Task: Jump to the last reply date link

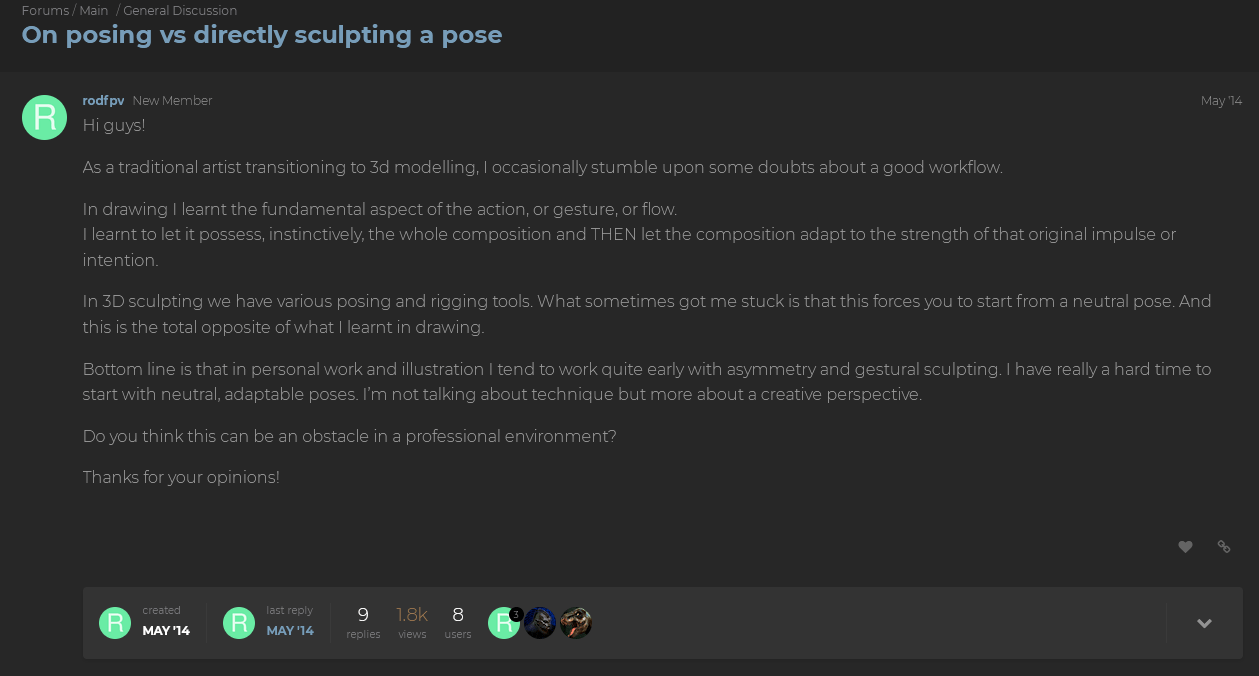Action: 290,630
